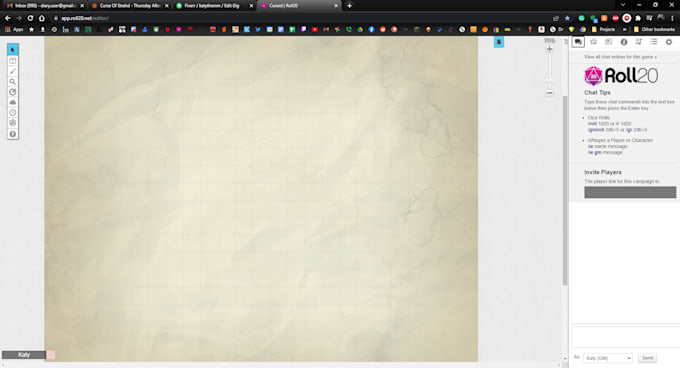Share this page from address bar

click(556, 18)
